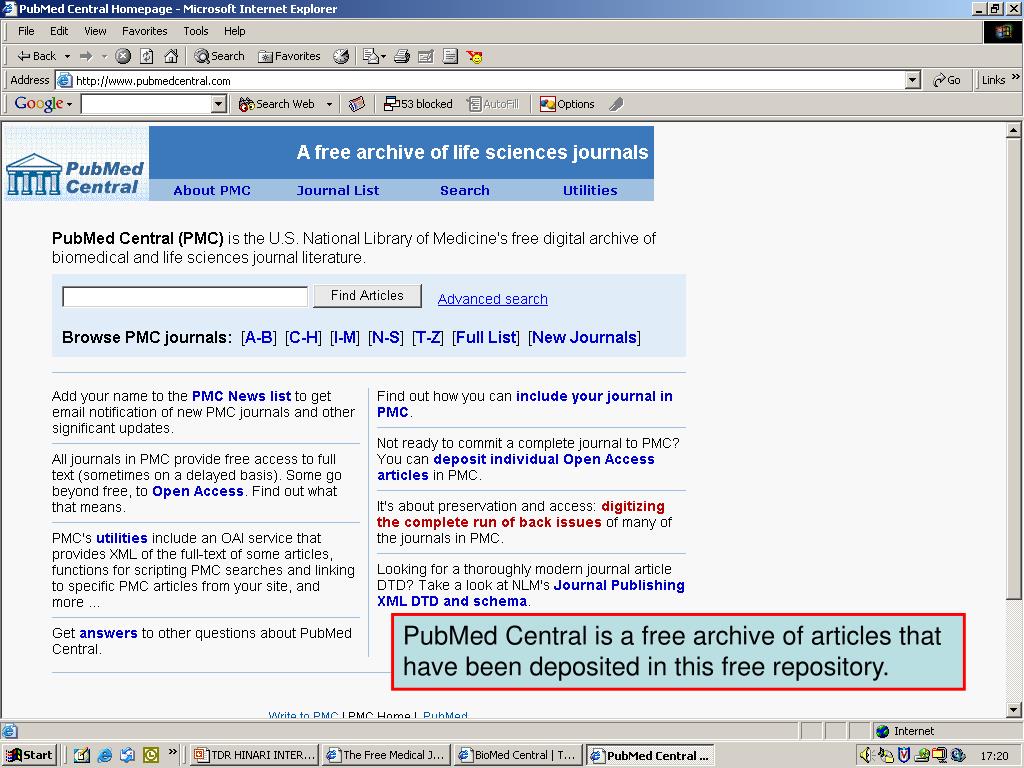The image size is (1024, 768).
Task: Switch to The Free Medical J taskbar window
Action: click(385, 755)
